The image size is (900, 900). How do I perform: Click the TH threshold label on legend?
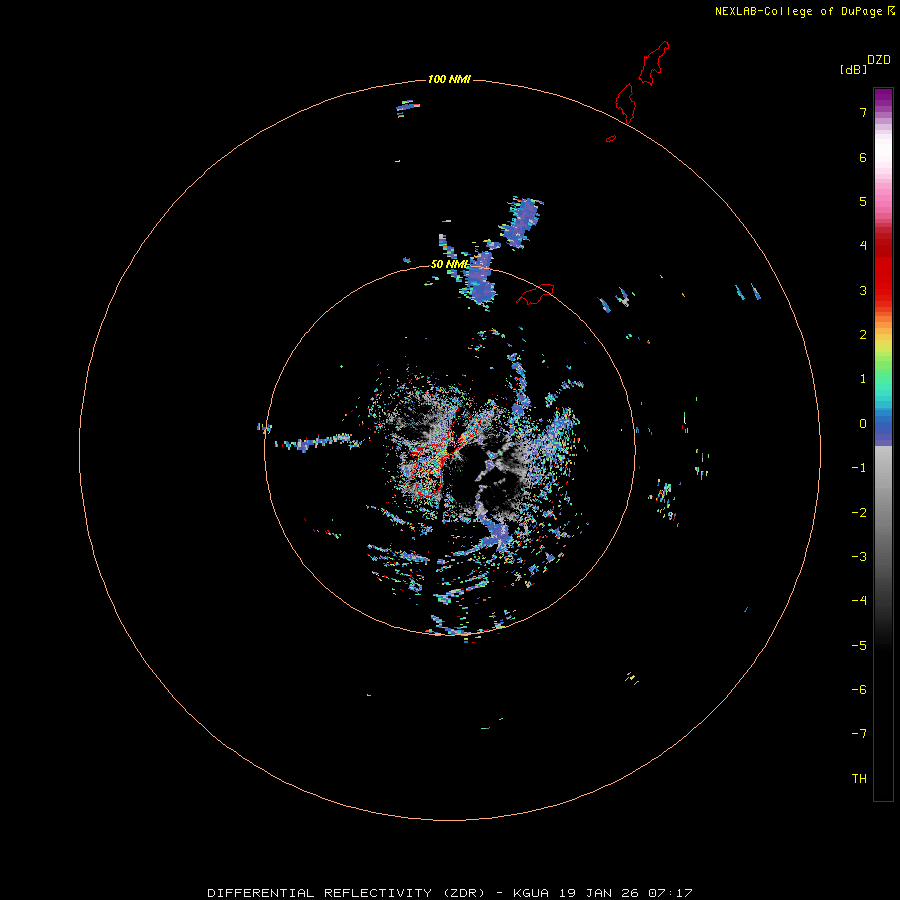coord(859,779)
